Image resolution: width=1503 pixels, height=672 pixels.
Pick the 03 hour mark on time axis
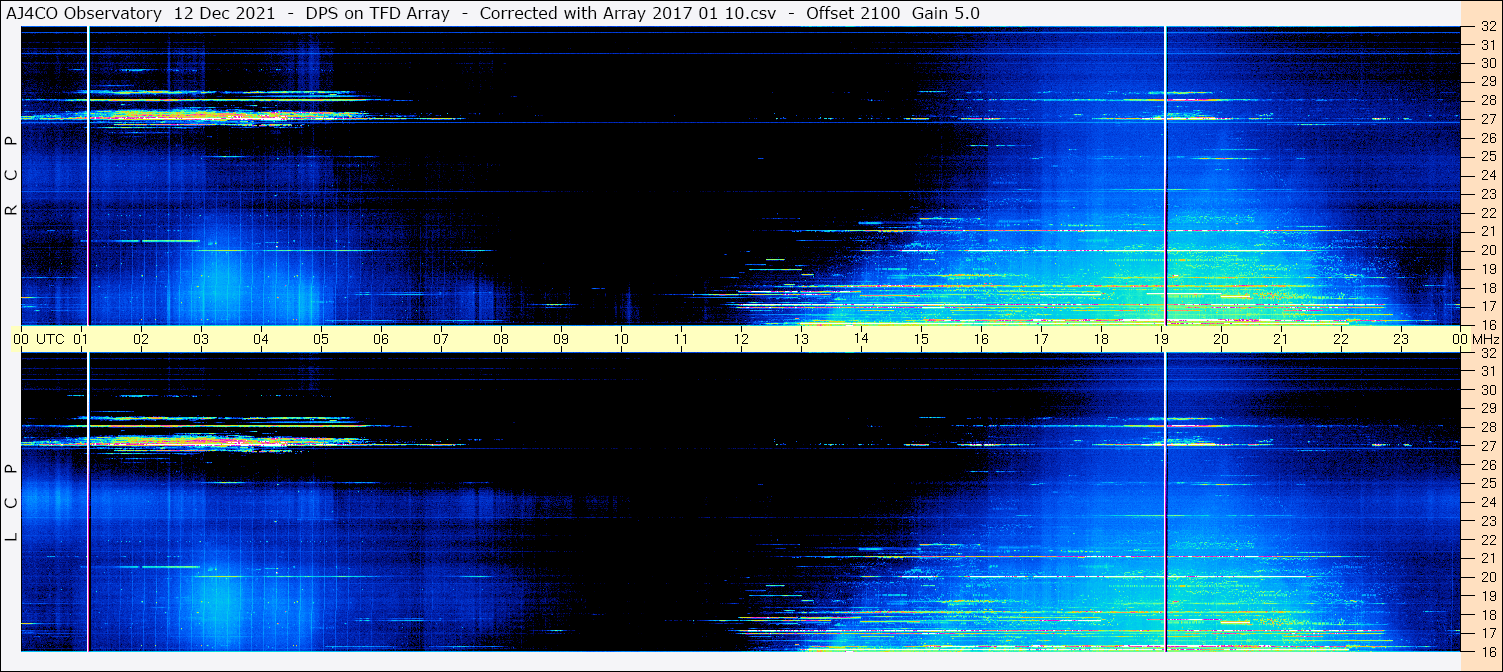pyautogui.click(x=201, y=339)
